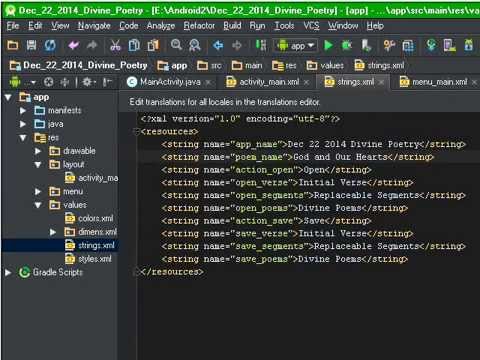Navigate back with the blue left arrow

tap(218, 45)
